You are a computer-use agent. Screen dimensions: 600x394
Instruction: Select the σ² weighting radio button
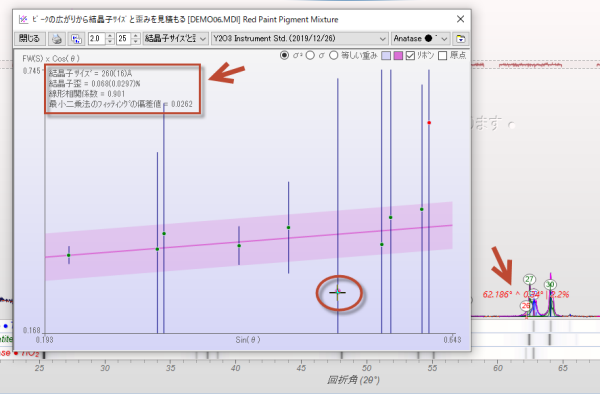click(x=284, y=55)
